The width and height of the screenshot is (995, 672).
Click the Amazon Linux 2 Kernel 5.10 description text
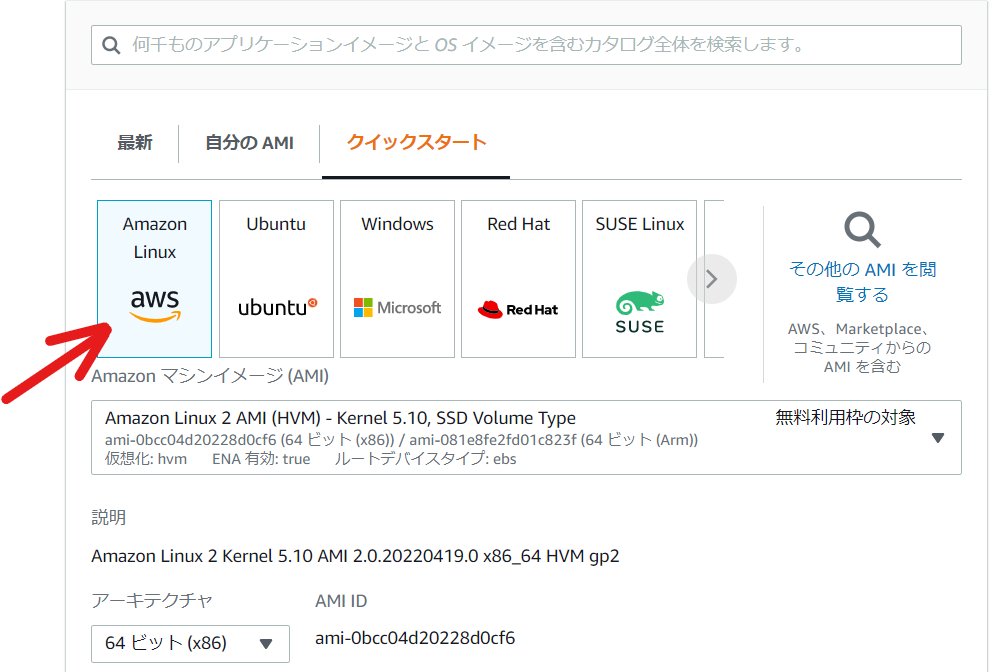click(355, 556)
